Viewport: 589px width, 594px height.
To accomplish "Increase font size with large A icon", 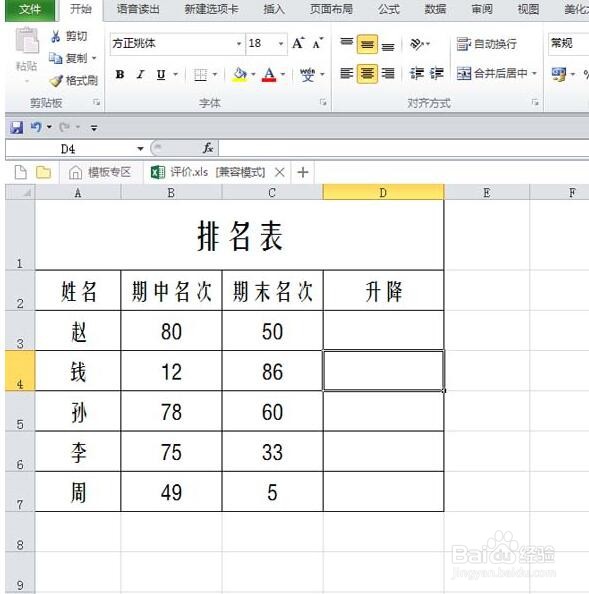I will [x=298, y=43].
